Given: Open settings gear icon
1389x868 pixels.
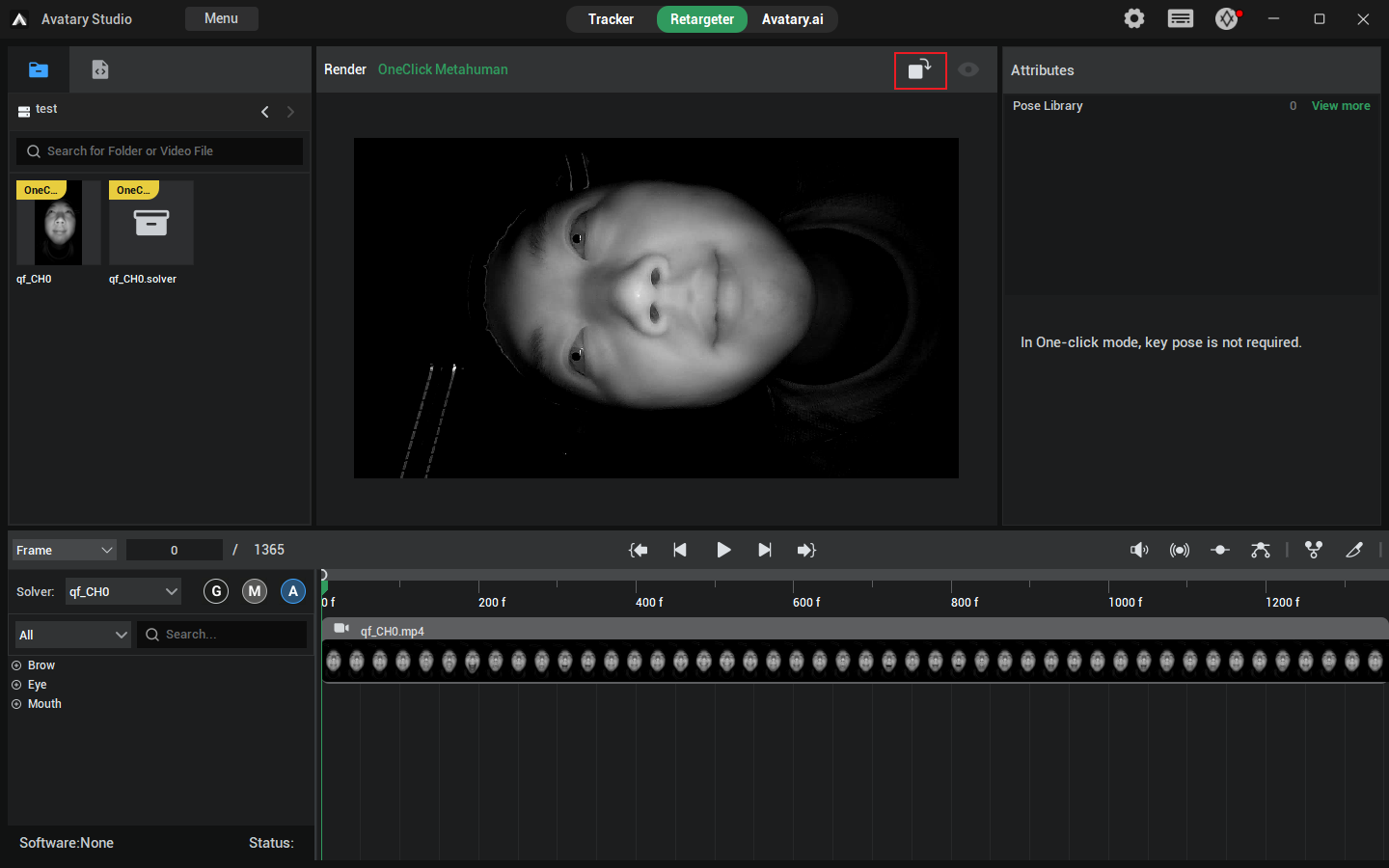Looking at the screenshot, I should point(1134,18).
